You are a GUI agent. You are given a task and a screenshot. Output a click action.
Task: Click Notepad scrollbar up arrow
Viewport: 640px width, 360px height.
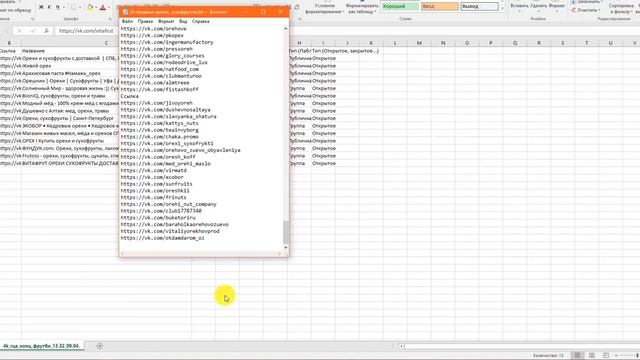pos(286,29)
